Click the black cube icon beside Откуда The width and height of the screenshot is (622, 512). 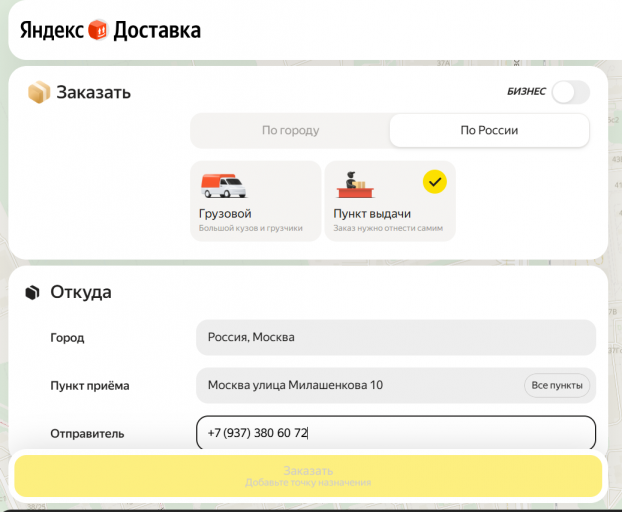coord(33,293)
